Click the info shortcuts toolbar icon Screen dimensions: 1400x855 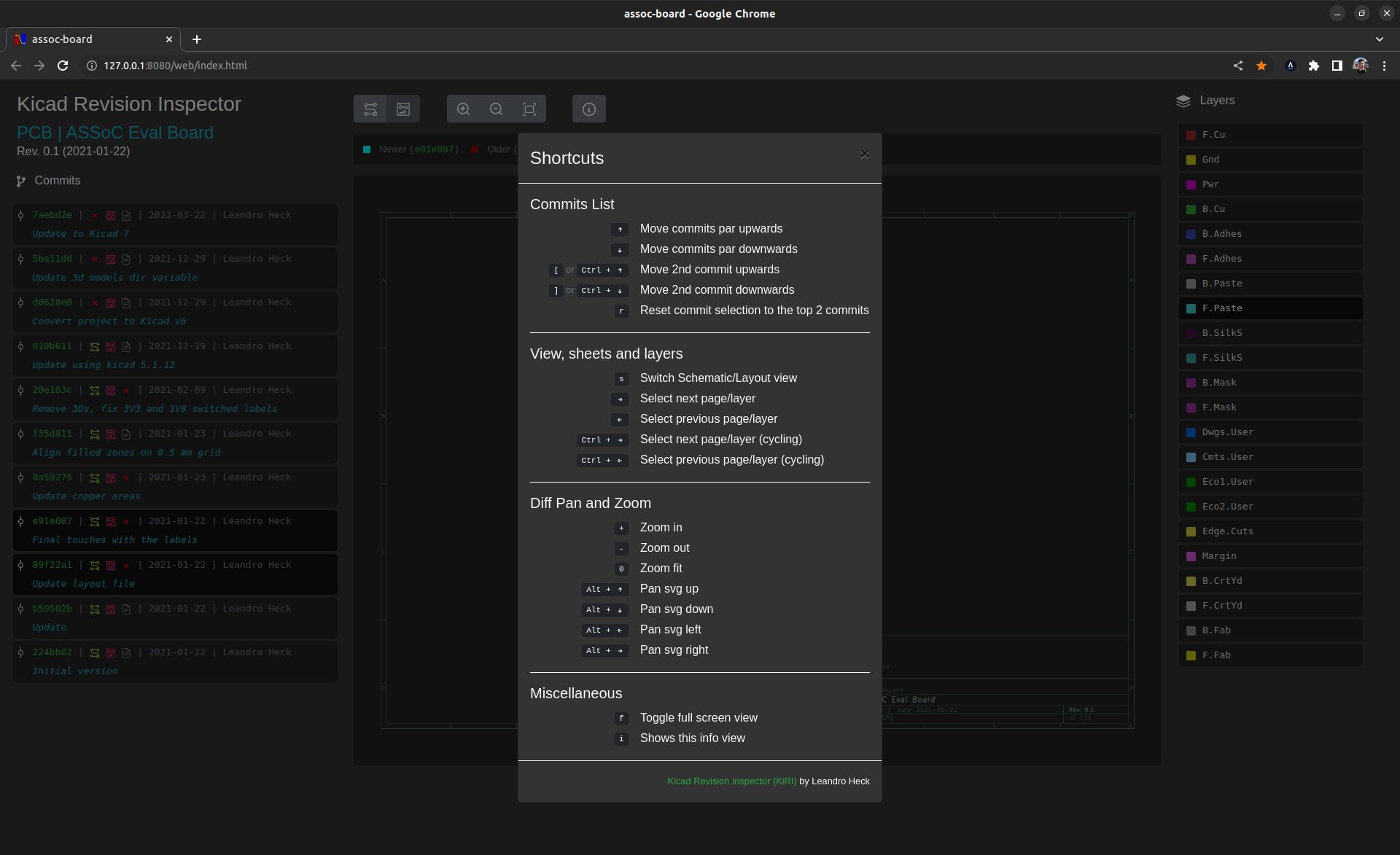point(589,109)
